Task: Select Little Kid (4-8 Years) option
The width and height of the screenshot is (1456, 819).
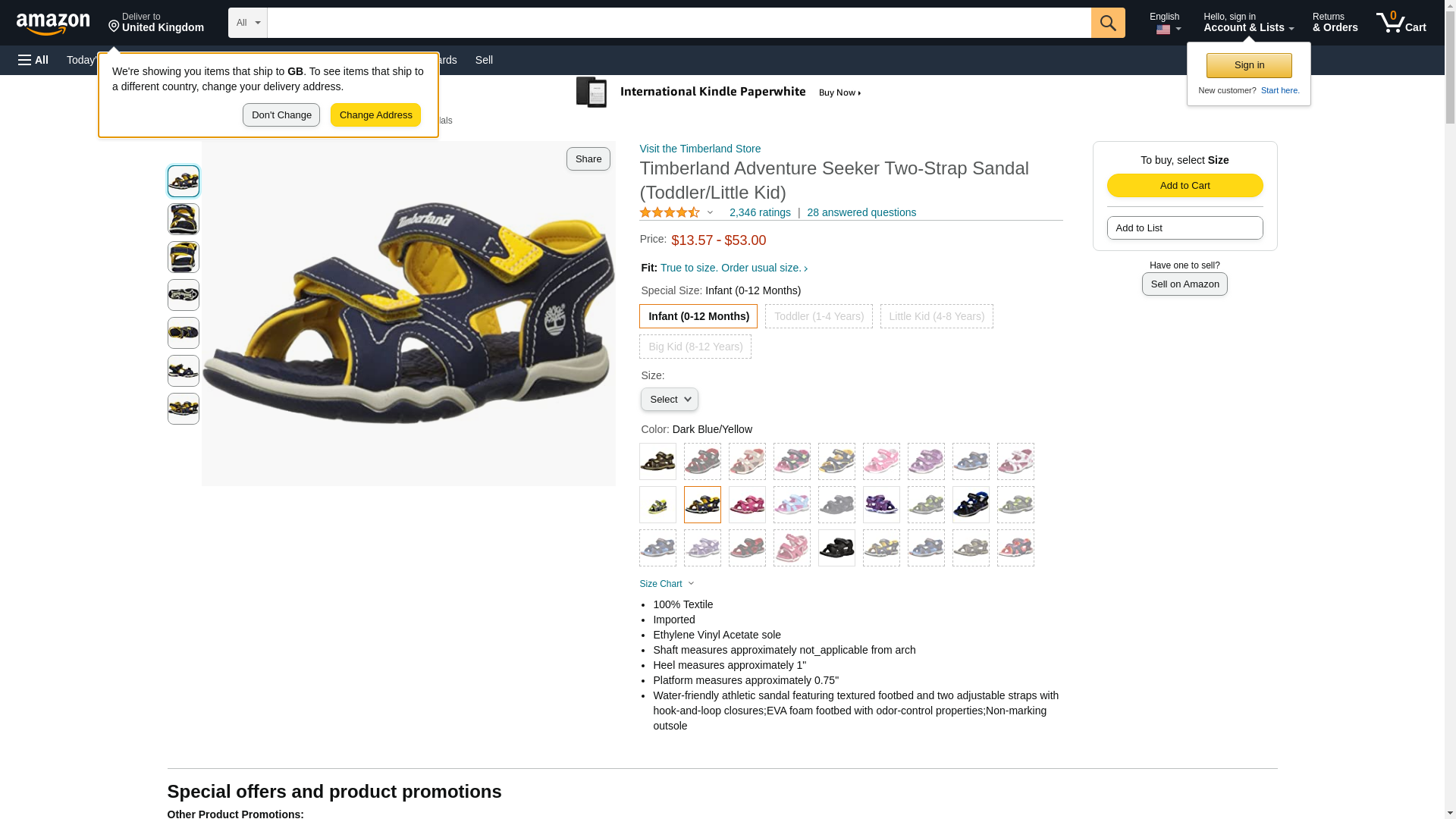Action: pyautogui.click(x=936, y=316)
